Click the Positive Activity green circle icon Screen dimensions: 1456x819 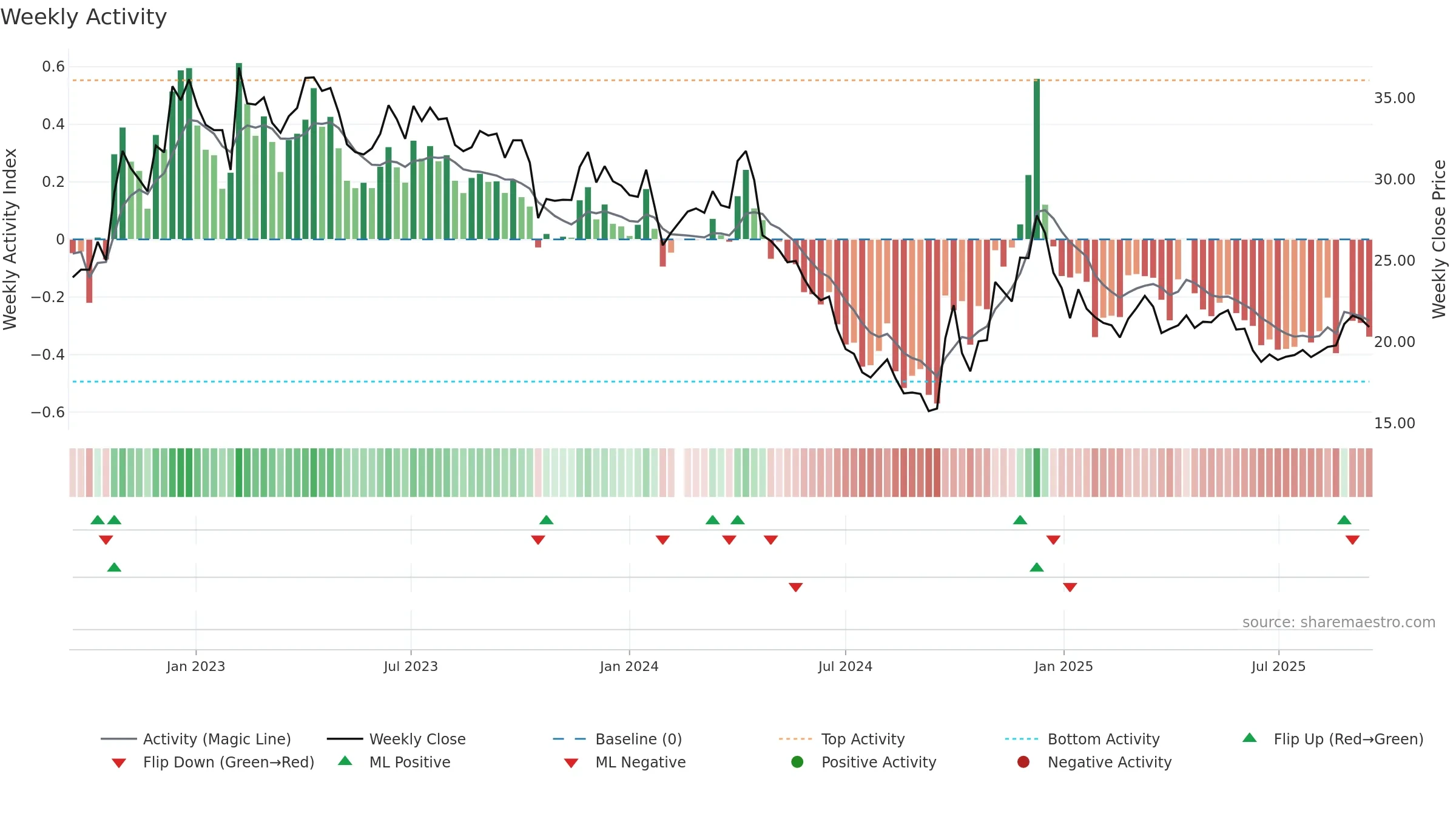[797, 762]
